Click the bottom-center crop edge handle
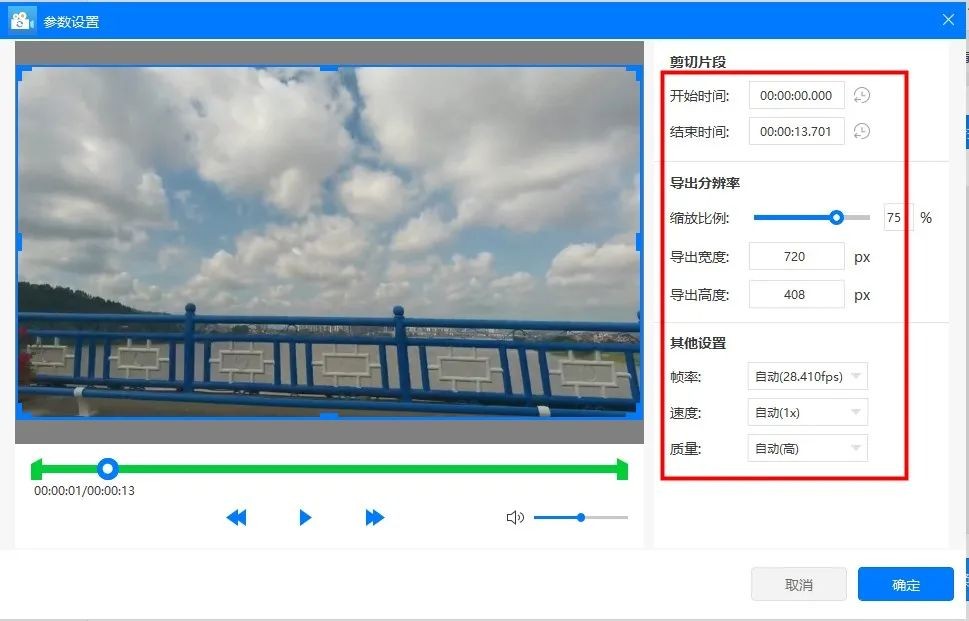The width and height of the screenshot is (969, 621). coord(329,416)
